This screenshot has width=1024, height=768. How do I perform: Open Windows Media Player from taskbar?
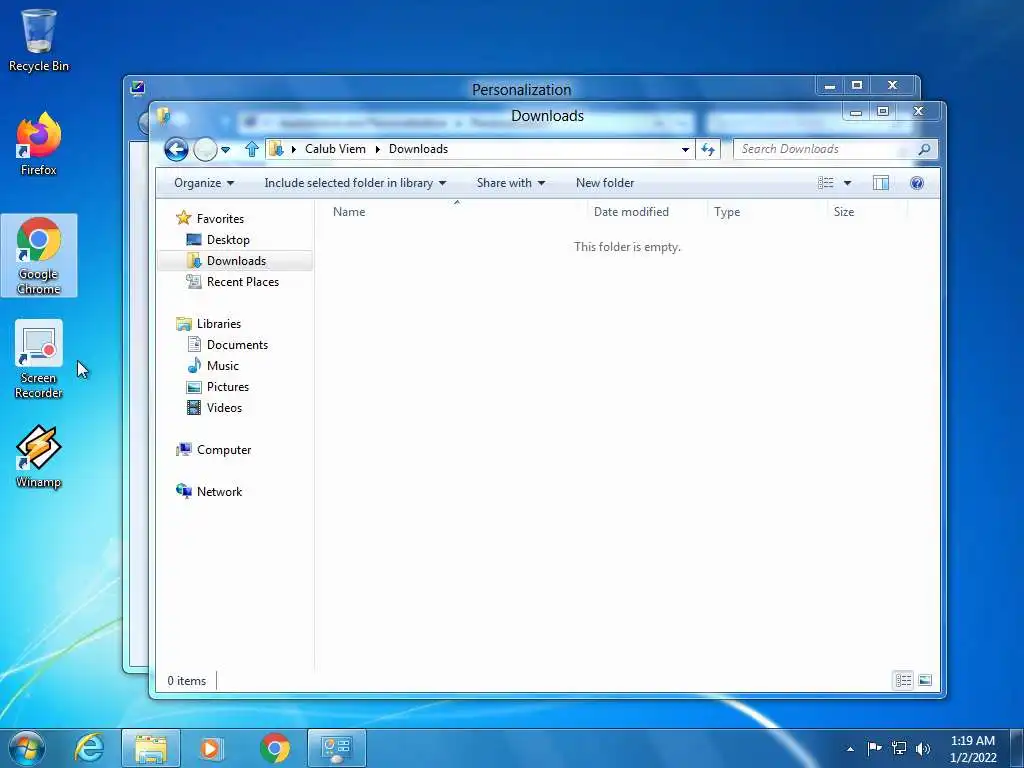coord(210,748)
